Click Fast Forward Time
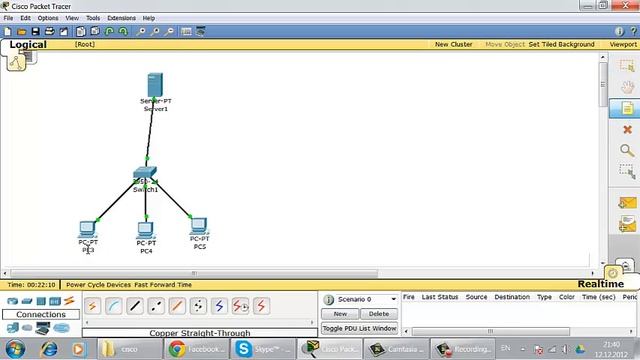The height and width of the screenshot is (360, 640). (163, 285)
